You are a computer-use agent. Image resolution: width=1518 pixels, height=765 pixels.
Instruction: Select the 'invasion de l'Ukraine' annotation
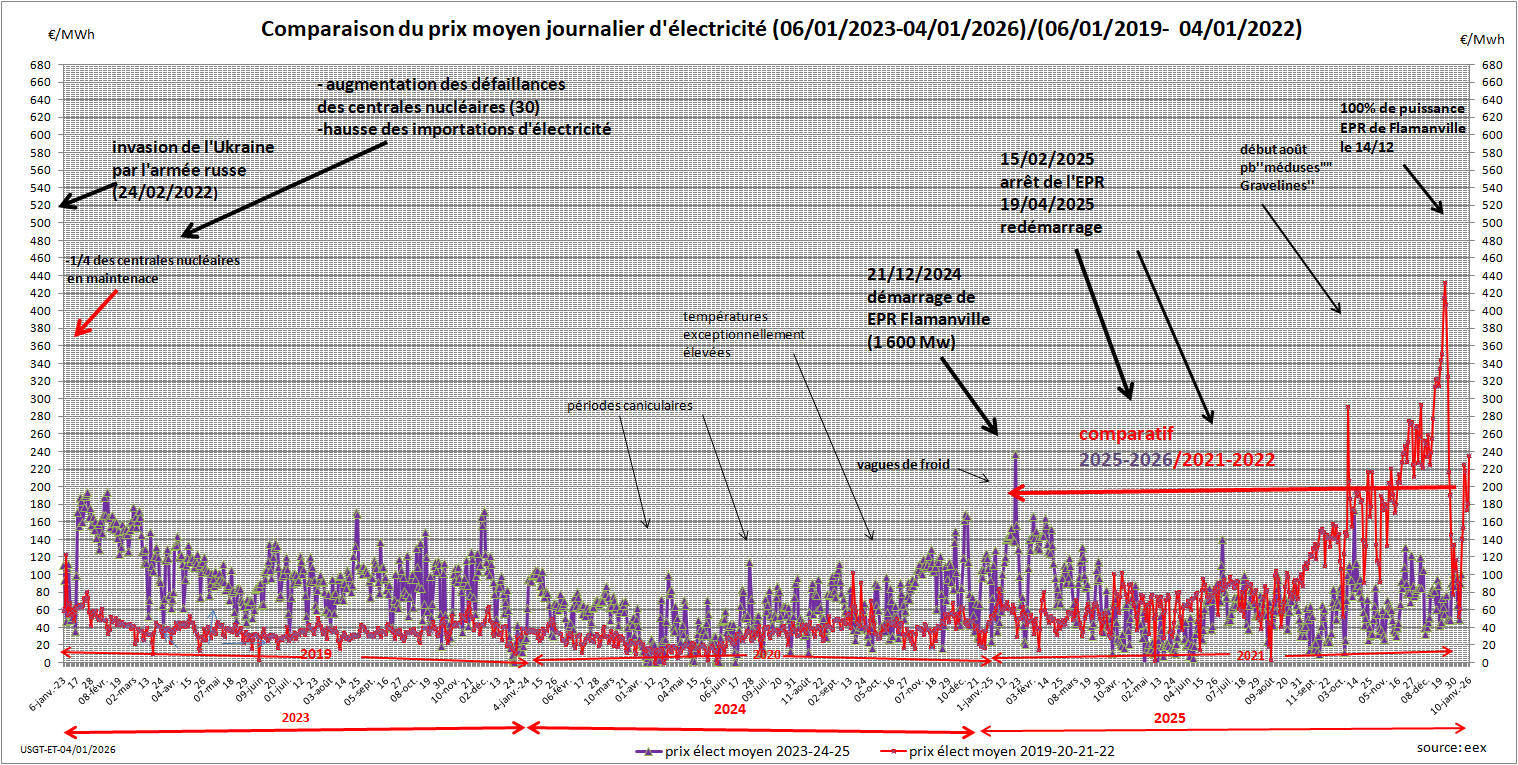point(193,168)
